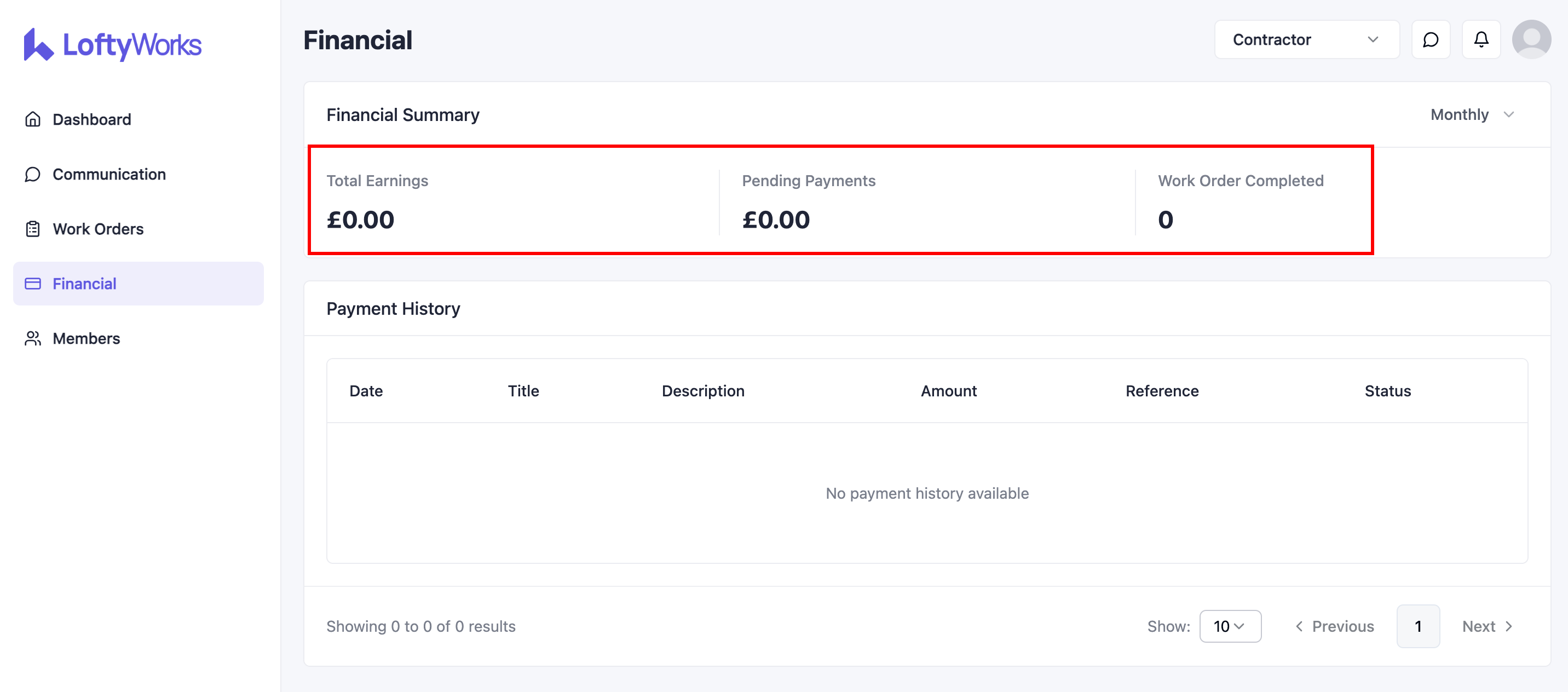Click the LoftyWorks logo
The image size is (1568, 692).
coord(113,44)
